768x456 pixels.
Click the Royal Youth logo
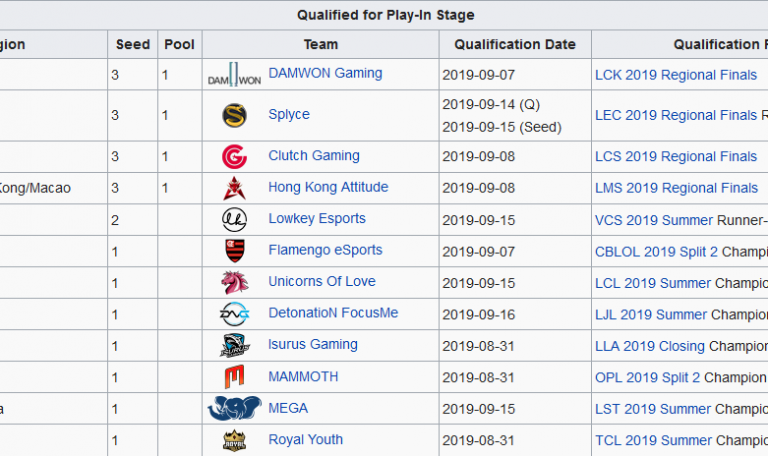coord(234,440)
